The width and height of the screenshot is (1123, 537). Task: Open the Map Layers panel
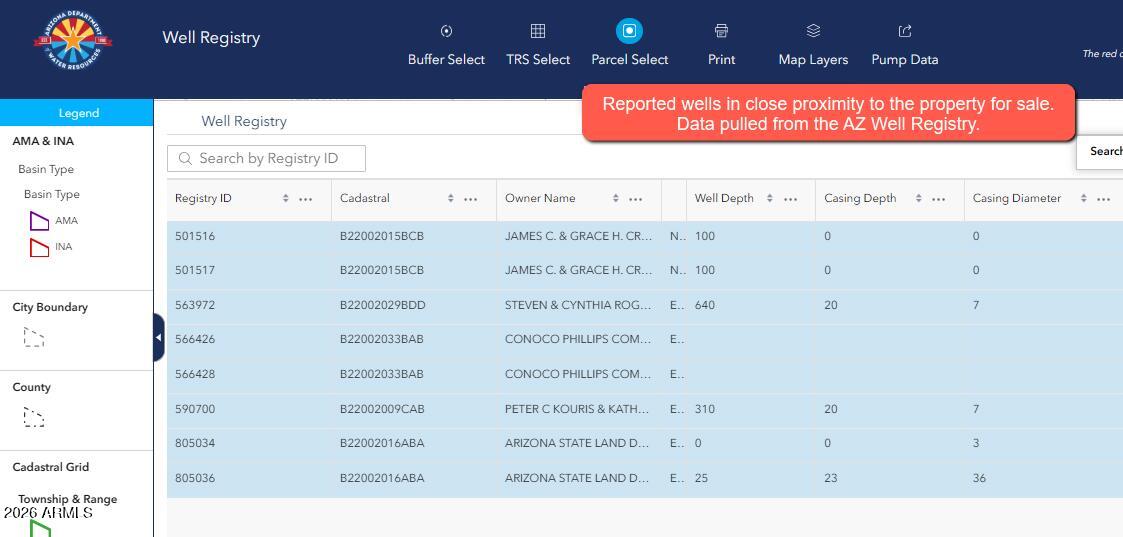pyautogui.click(x=813, y=31)
